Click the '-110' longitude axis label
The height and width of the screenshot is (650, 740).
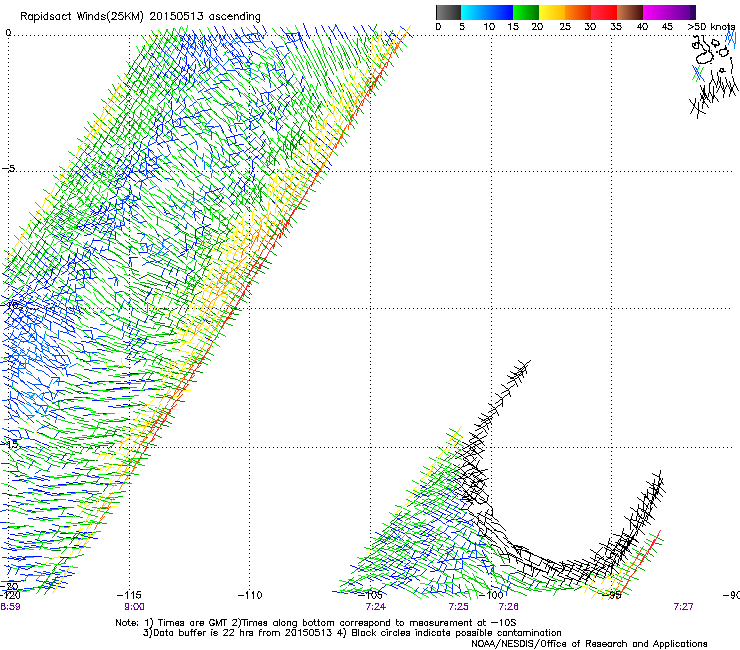[250, 595]
